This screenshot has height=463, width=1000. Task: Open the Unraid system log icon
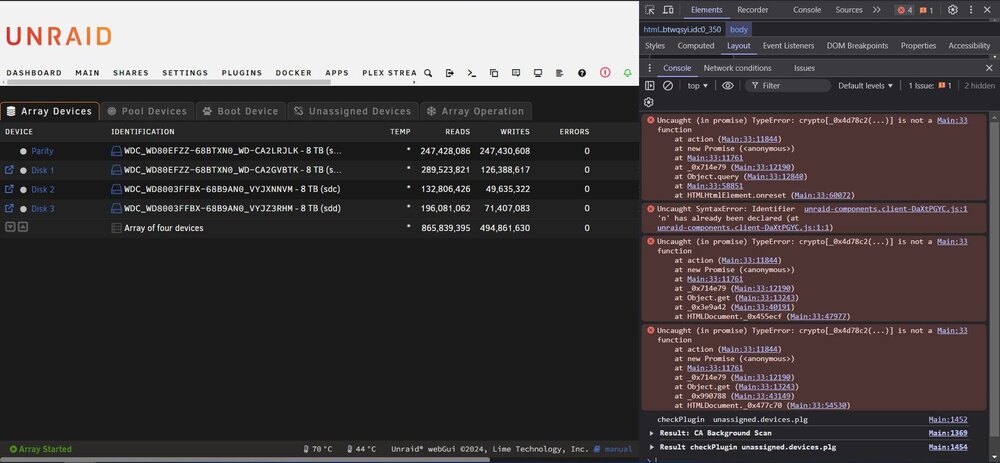(559, 73)
